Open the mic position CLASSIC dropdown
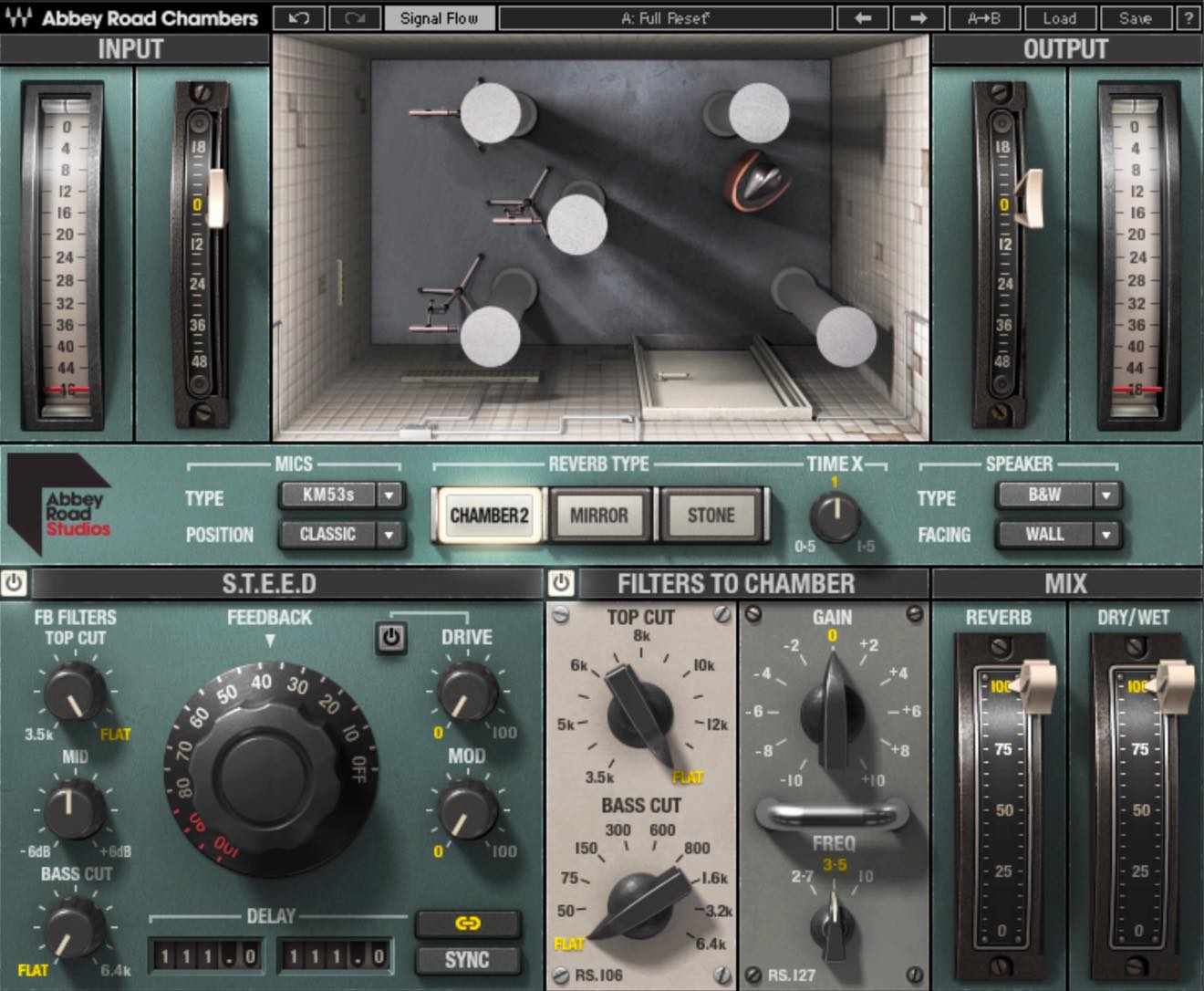This screenshot has height=991, width=1204. [340, 534]
